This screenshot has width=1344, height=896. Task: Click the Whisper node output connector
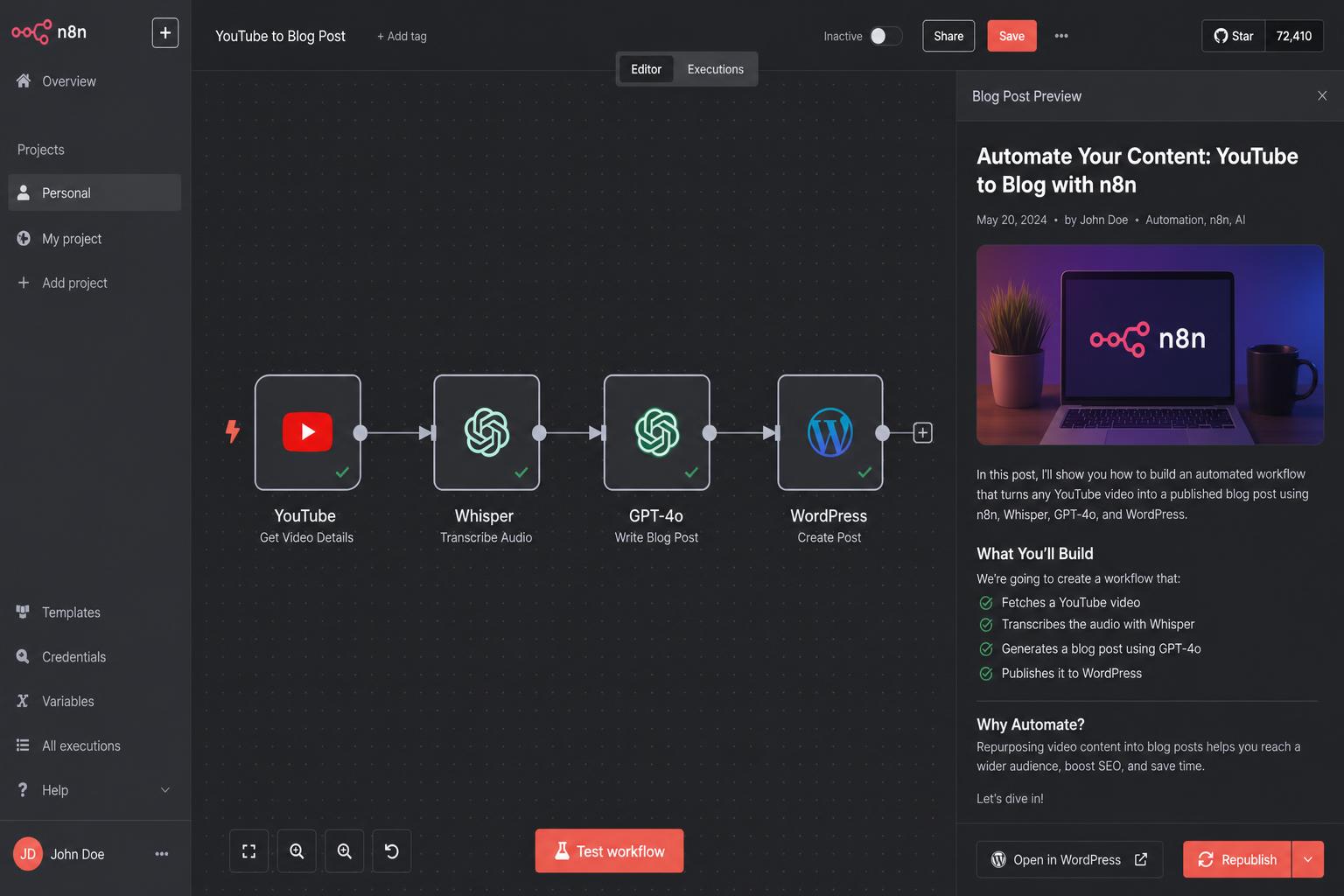pyautogui.click(x=539, y=432)
